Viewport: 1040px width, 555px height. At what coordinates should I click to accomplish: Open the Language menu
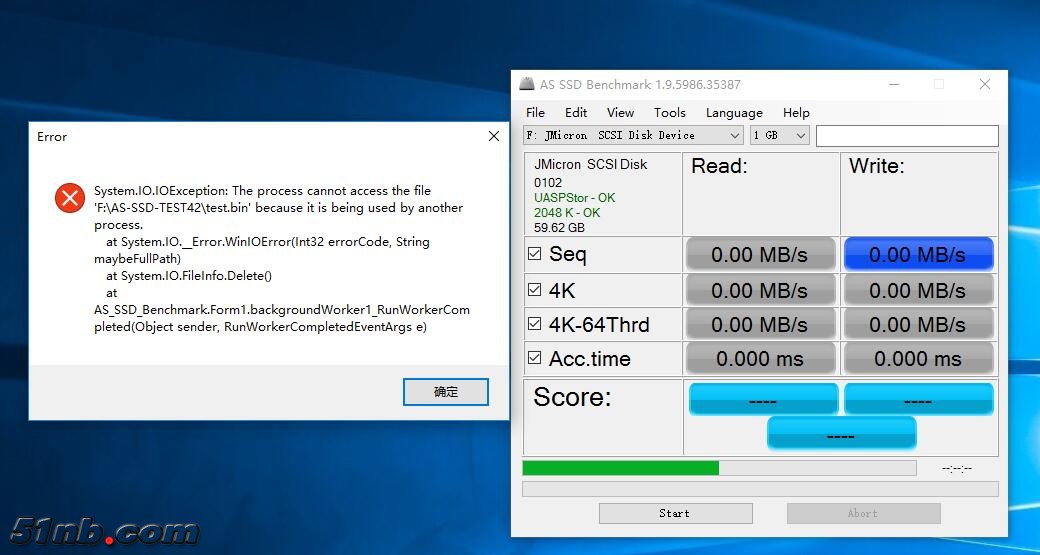pos(734,113)
